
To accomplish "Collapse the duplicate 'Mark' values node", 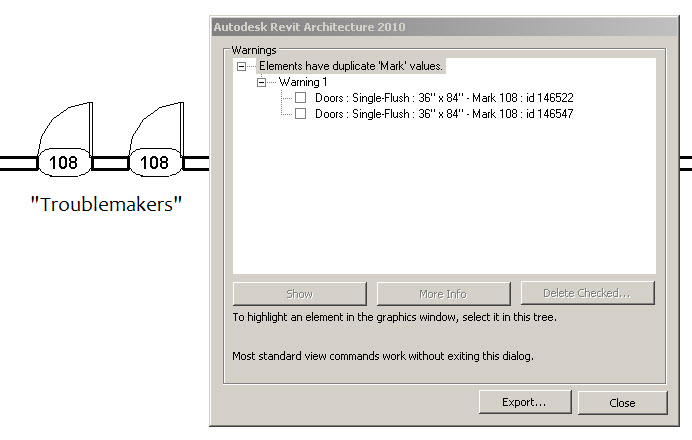I will coord(241,67).
